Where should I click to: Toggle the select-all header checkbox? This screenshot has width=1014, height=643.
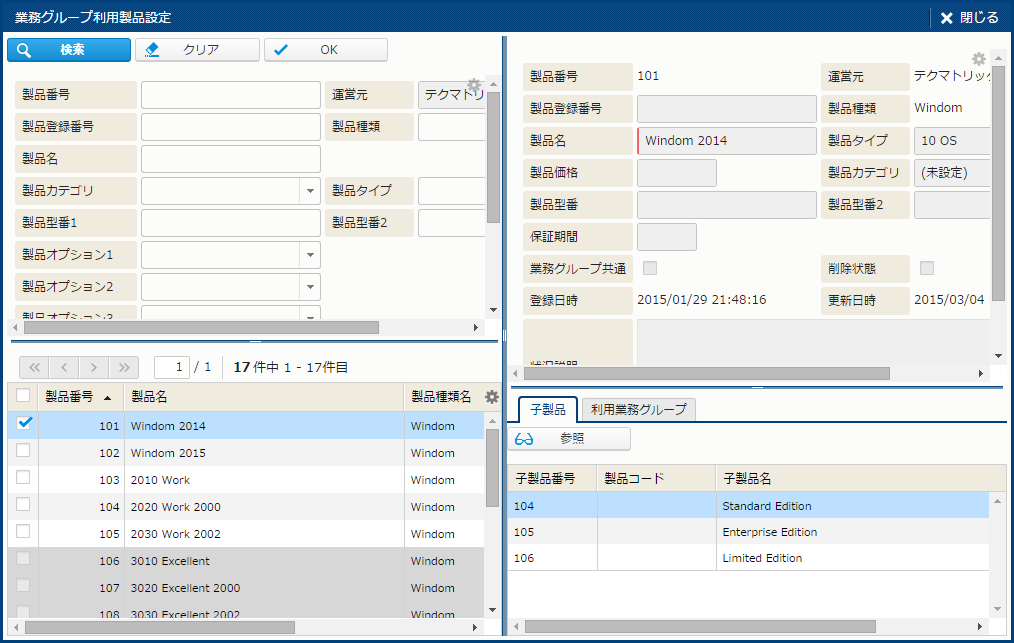[x=23, y=396]
